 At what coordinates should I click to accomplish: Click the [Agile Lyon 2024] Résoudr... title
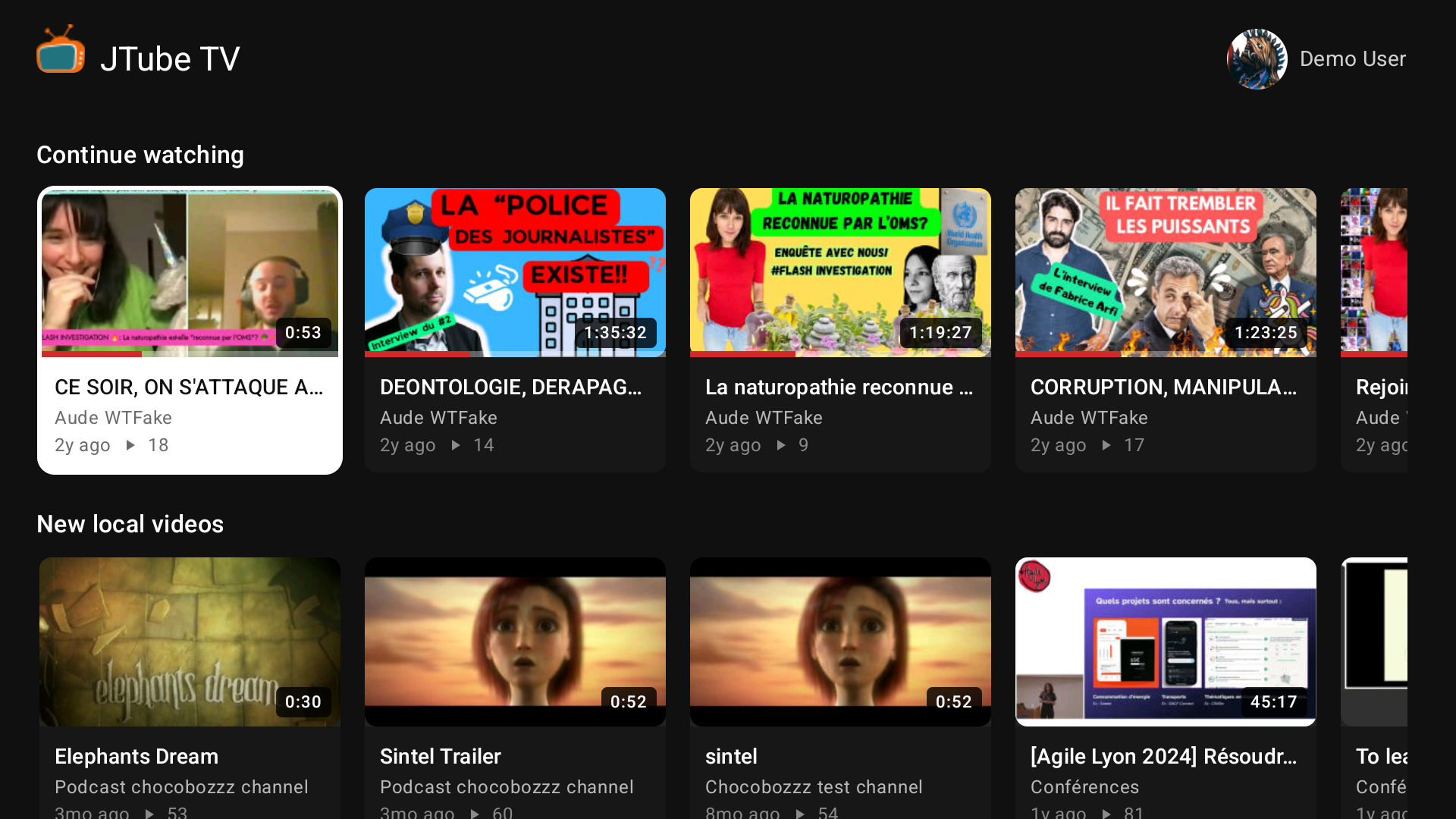coord(1163,756)
